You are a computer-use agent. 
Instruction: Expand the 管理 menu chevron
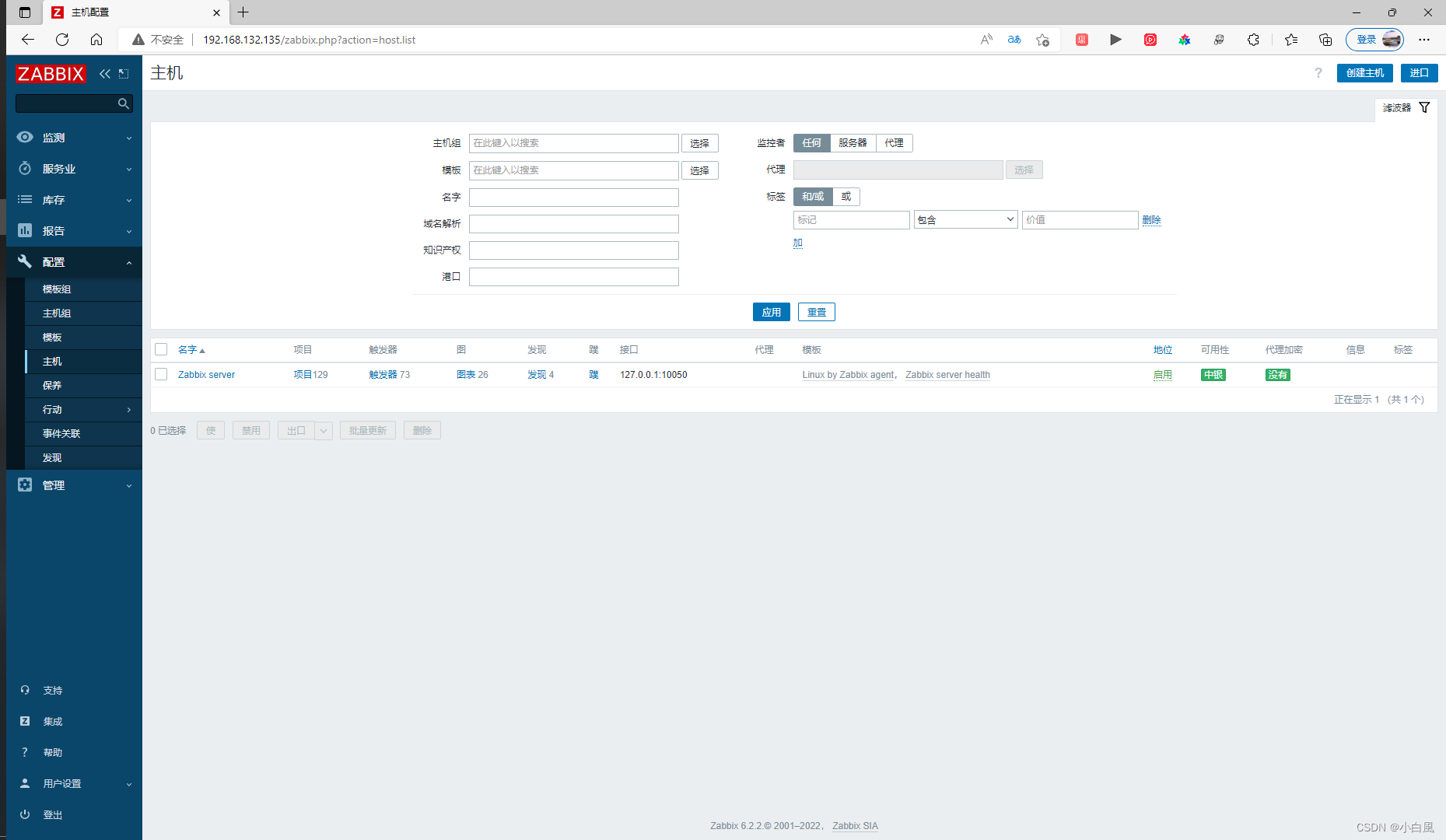pyautogui.click(x=129, y=486)
